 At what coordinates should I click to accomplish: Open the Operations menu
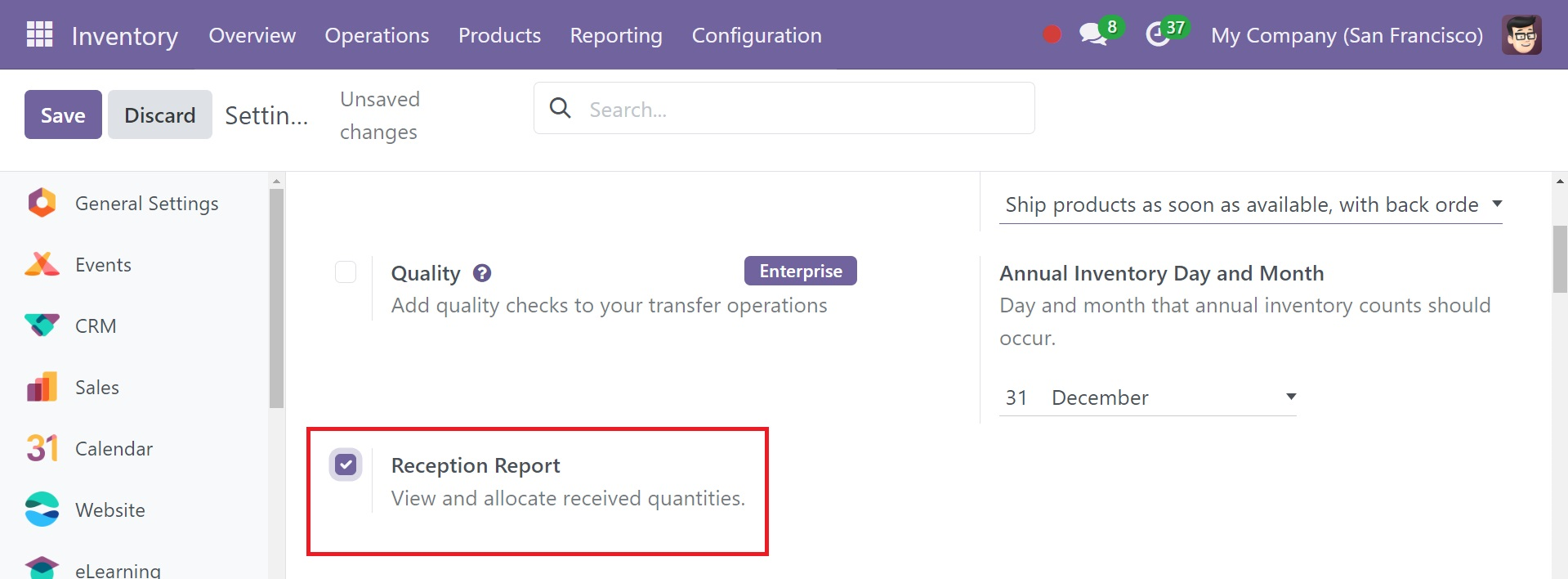(x=377, y=35)
